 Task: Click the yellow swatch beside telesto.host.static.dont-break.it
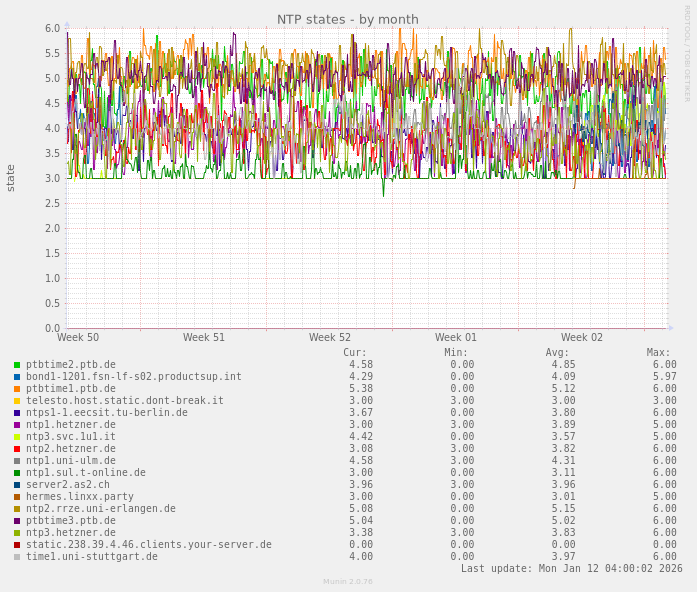pos(17,401)
